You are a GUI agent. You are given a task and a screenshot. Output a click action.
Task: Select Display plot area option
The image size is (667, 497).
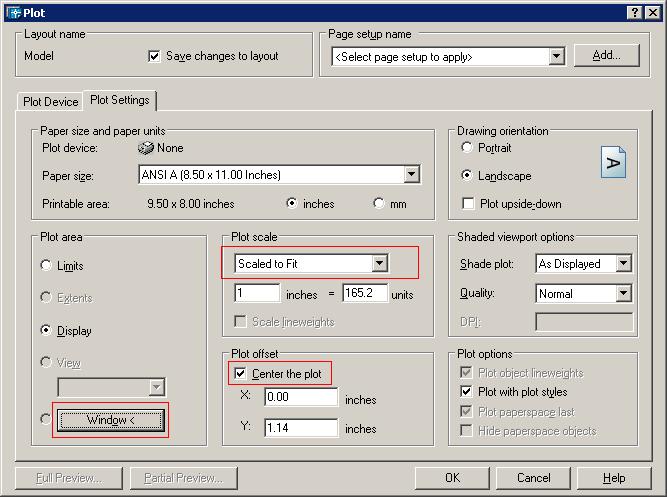click(x=46, y=330)
